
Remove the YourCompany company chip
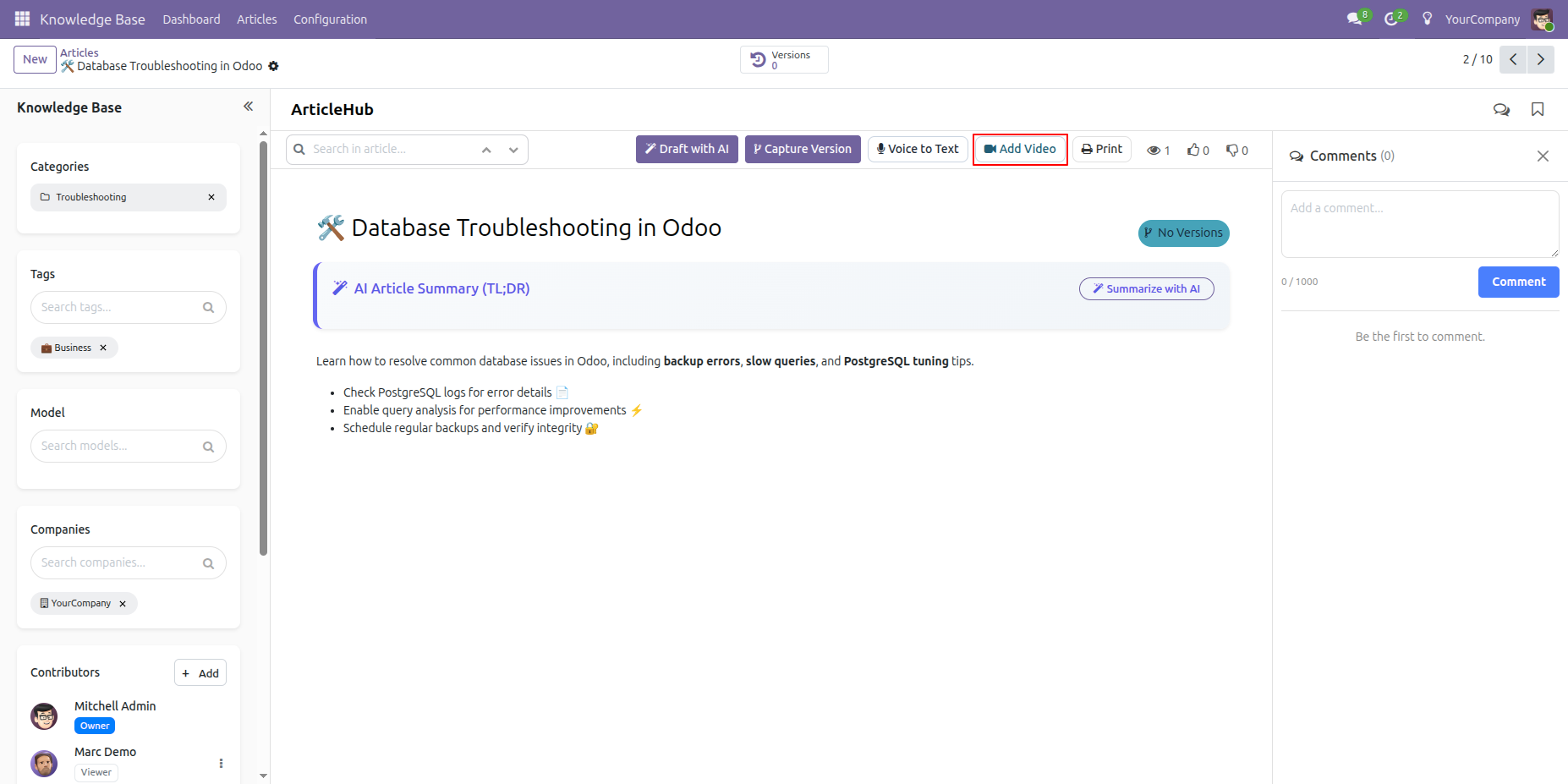click(123, 603)
